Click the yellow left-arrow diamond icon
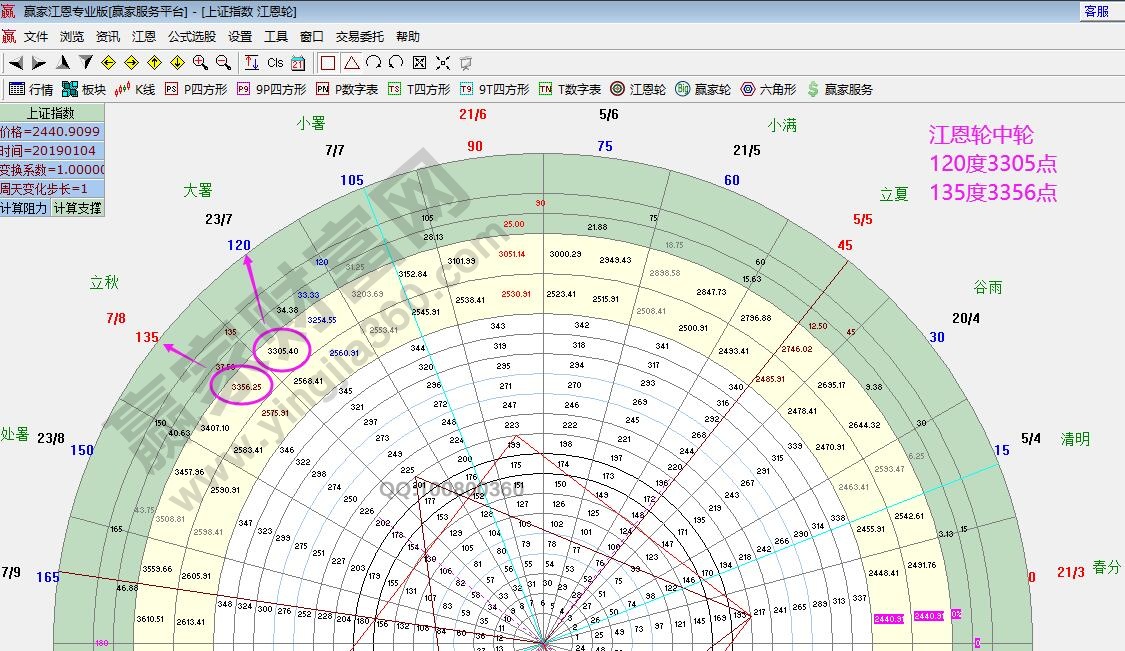This screenshot has height=651, width=1125. pyautogui.click(x=109, y=62)
